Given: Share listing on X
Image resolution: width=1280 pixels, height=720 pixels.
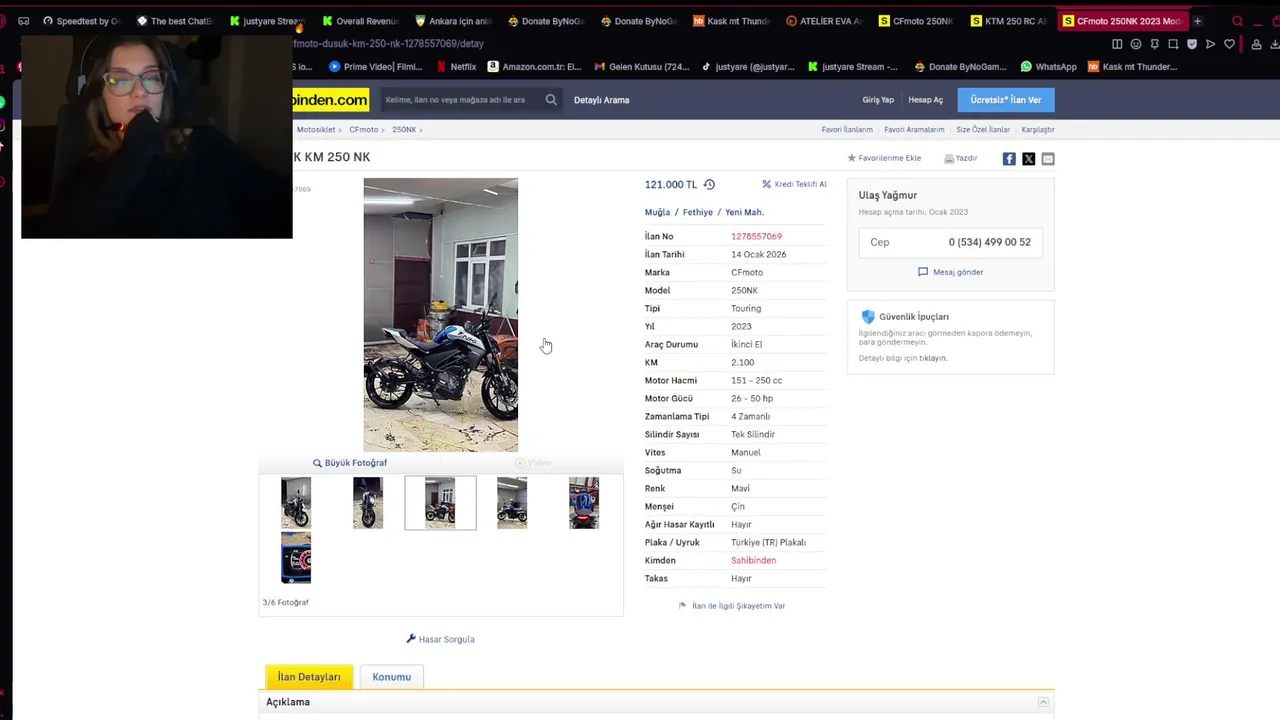Looking at the screenshot, I should point(1028,159).
